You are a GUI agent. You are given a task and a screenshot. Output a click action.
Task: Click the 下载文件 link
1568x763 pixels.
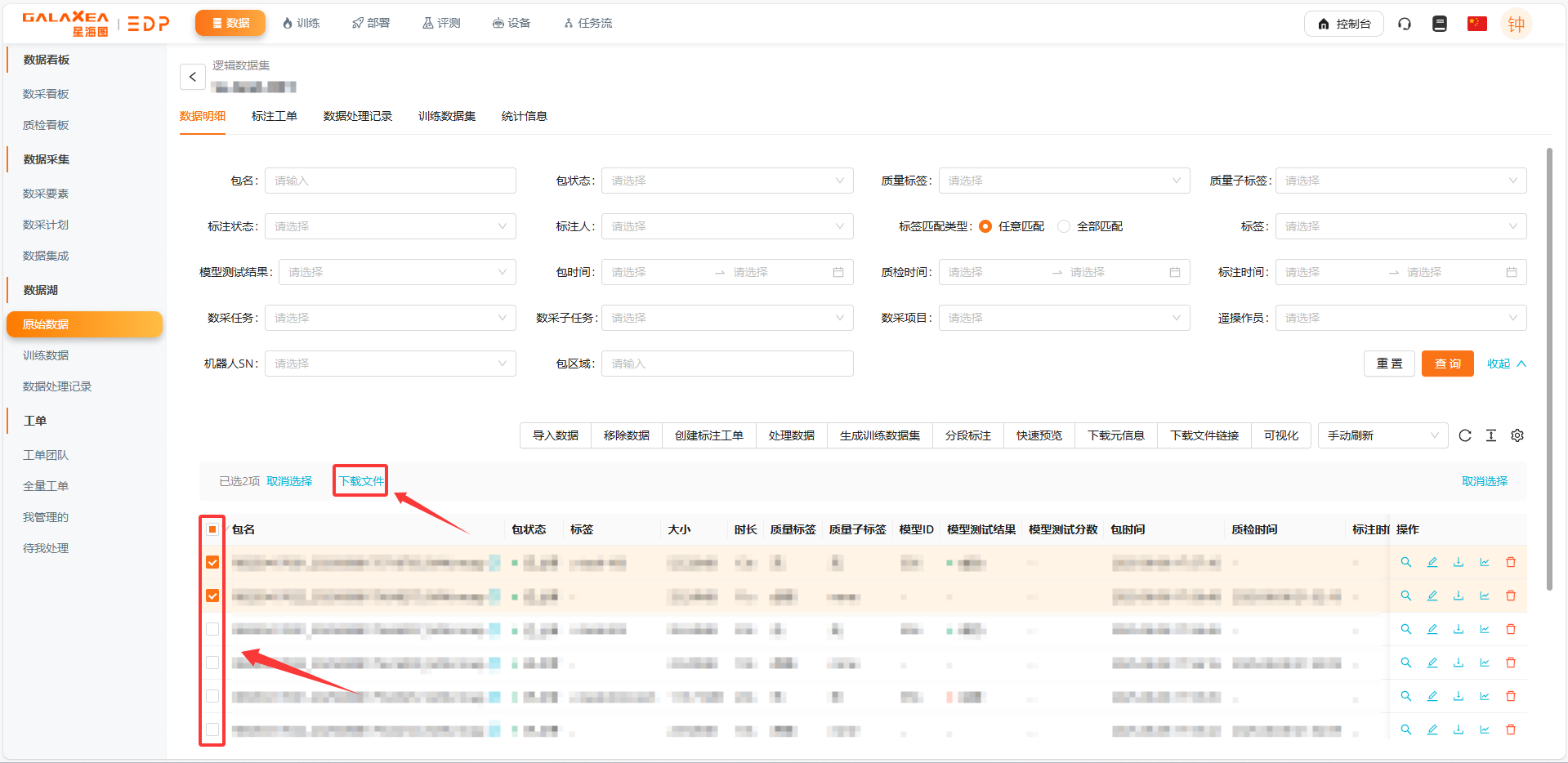click(x=361, y=481)
